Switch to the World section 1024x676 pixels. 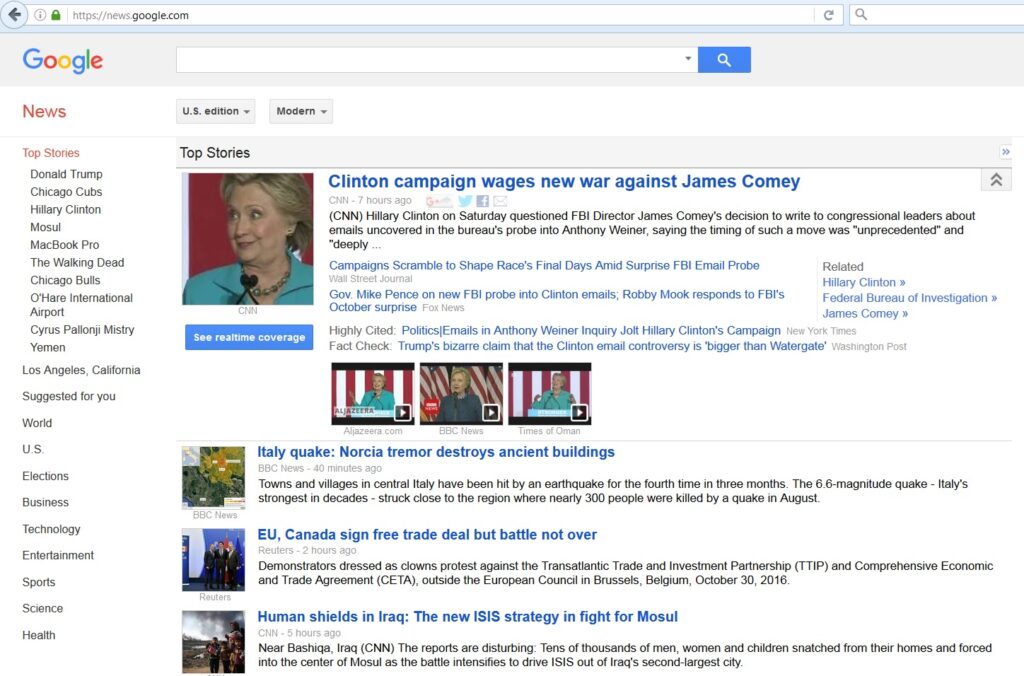(x=37, y=423)
